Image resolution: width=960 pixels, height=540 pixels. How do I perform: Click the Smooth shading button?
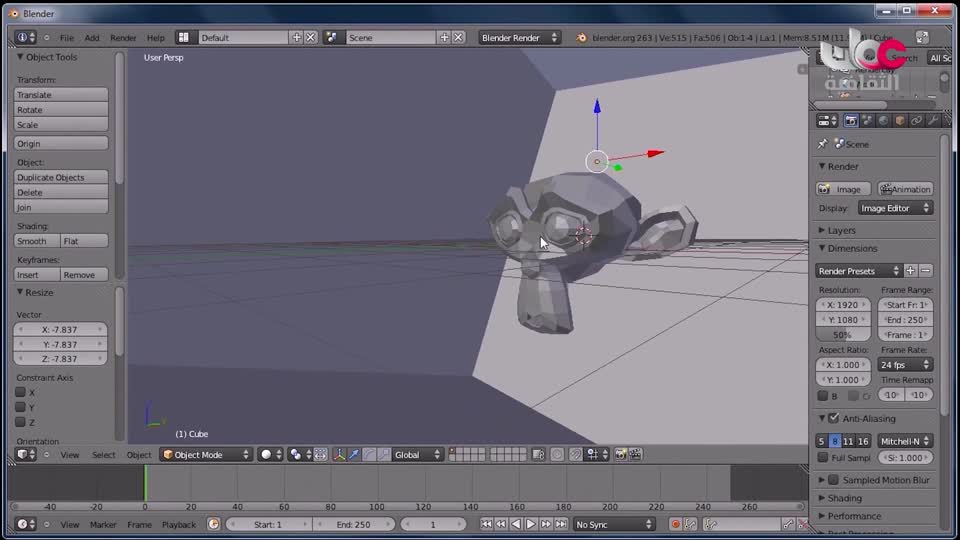pos(36,241)
